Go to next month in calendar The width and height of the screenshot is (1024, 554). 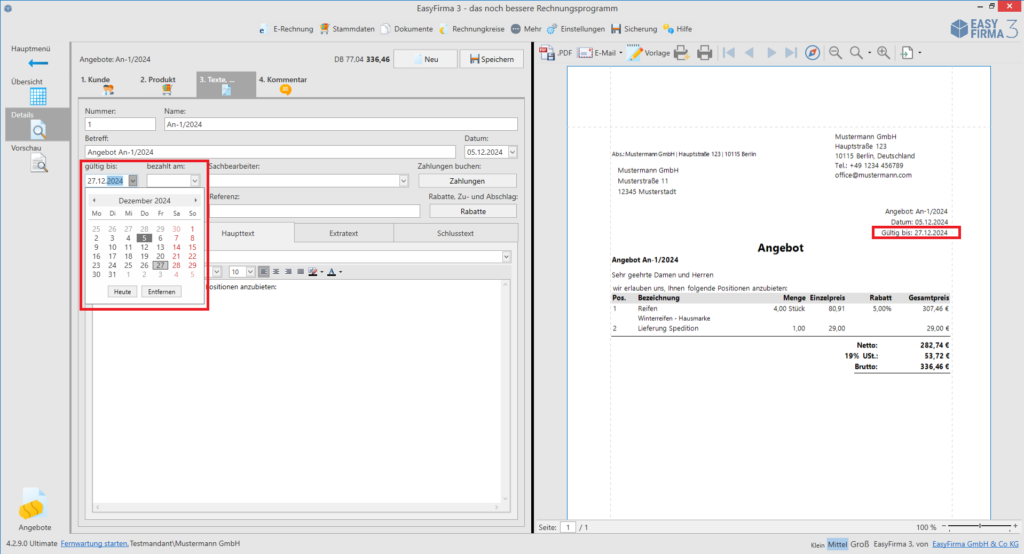[195, 201]
